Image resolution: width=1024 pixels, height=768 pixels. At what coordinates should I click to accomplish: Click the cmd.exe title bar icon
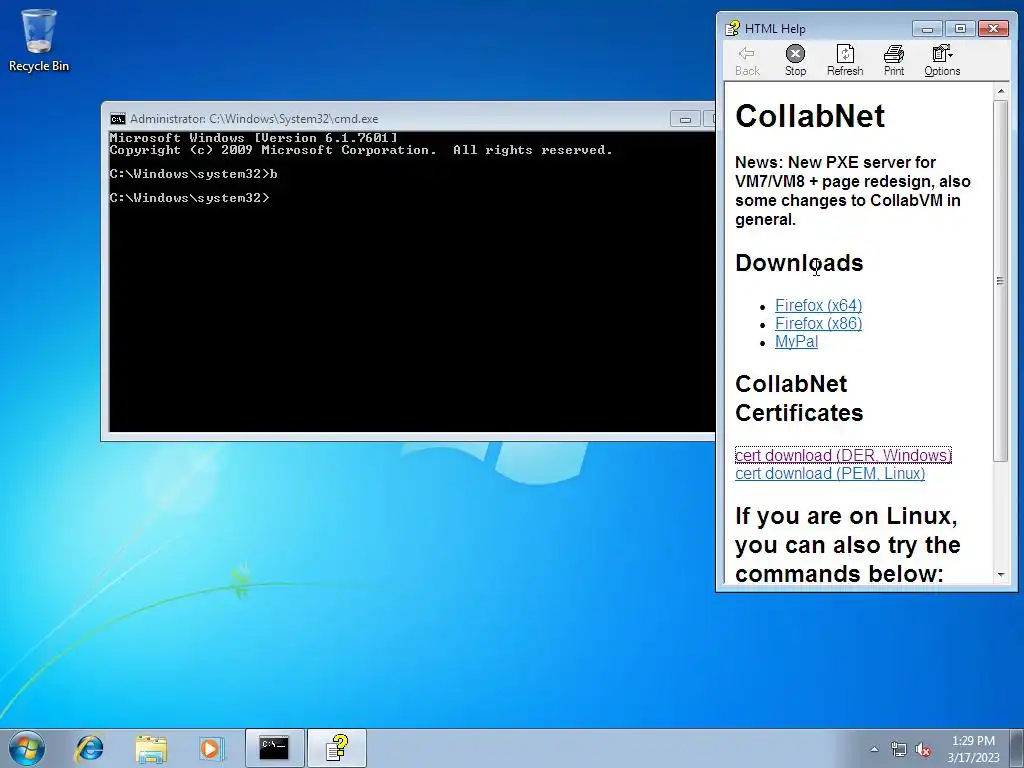tap(118, 119)
